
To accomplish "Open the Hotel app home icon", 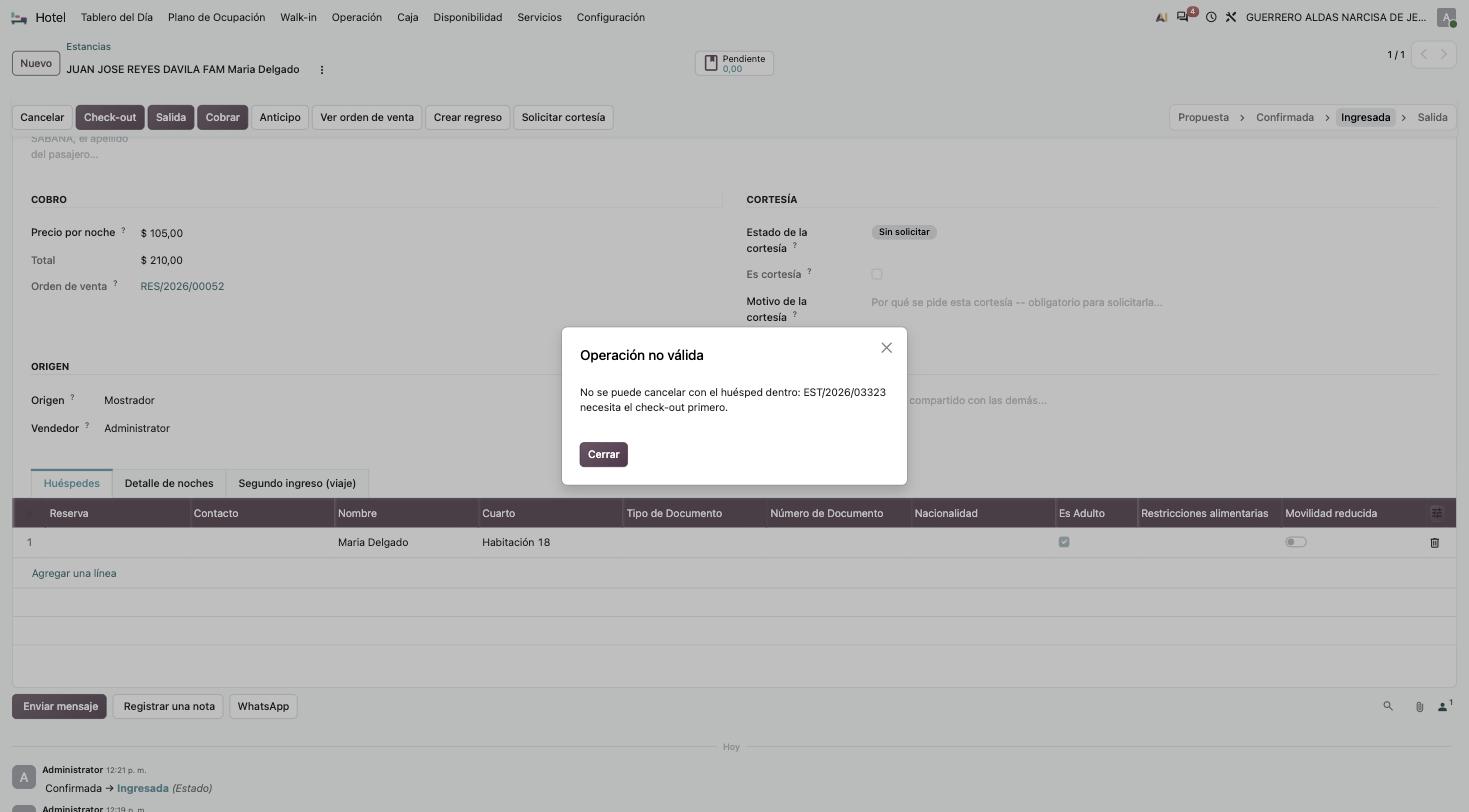I will click(x=19, y=17).
